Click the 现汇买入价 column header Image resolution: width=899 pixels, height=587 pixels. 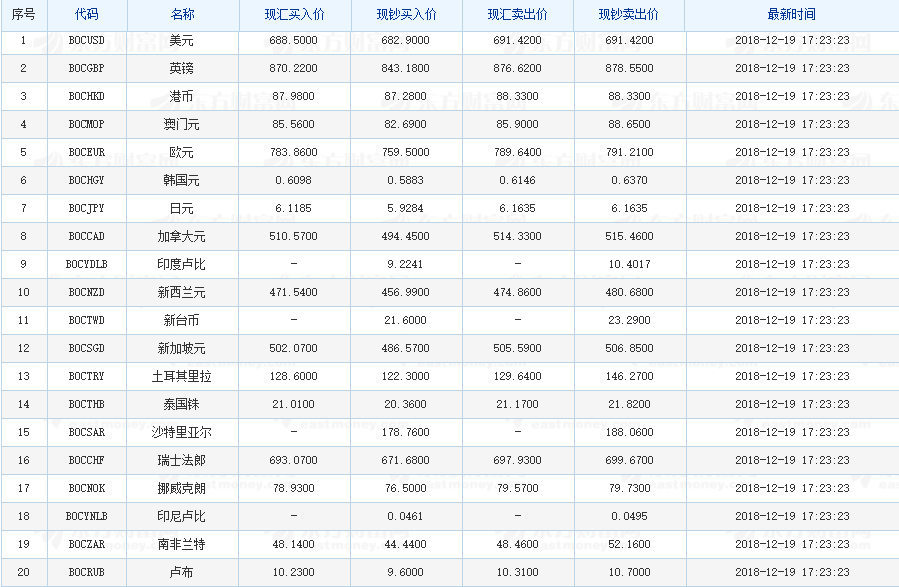click(294, 14)
